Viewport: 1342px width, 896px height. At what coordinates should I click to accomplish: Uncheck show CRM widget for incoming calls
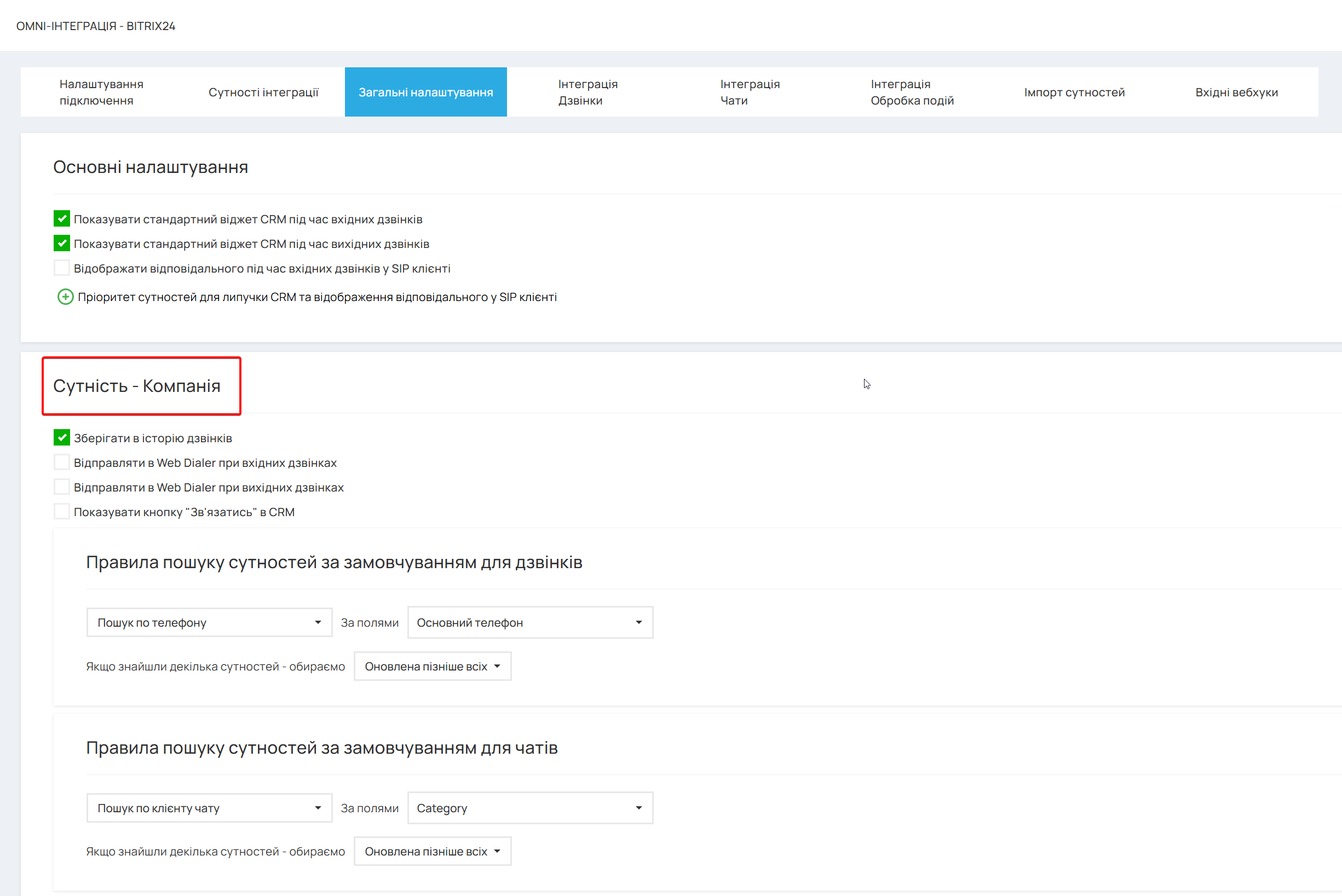click(62, 219)
